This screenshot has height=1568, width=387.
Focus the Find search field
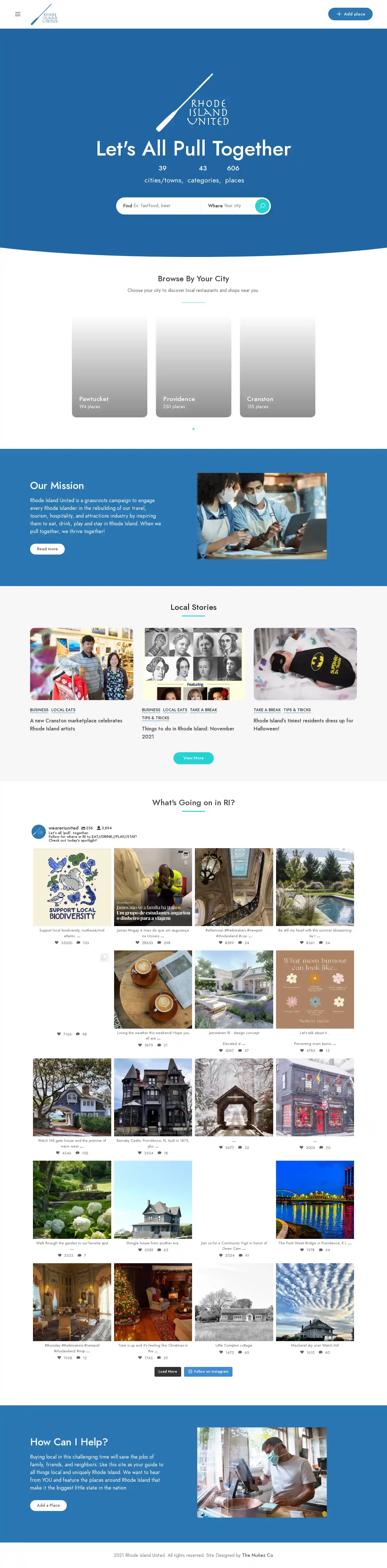tap(159, 206)
